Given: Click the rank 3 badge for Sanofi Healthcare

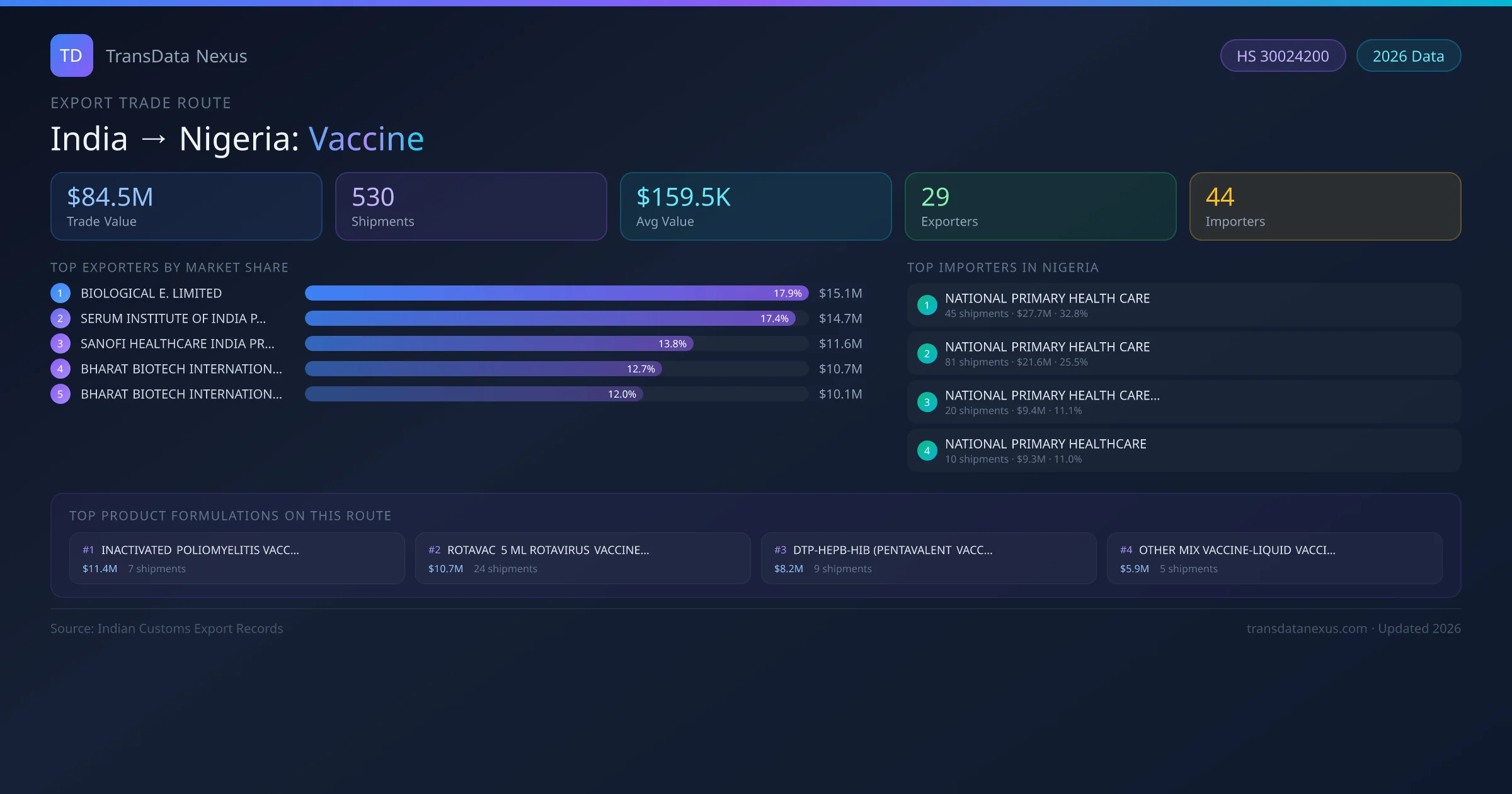Looking at the screenshot, I should 60,343.
